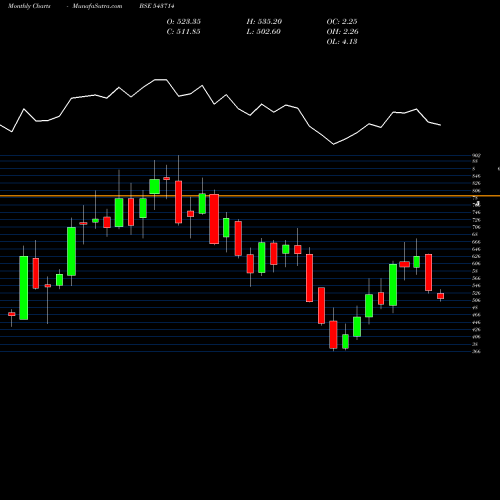Click the "BSE 543714" symbol text
Screen dimensions: 500x500
coord(157,6)
